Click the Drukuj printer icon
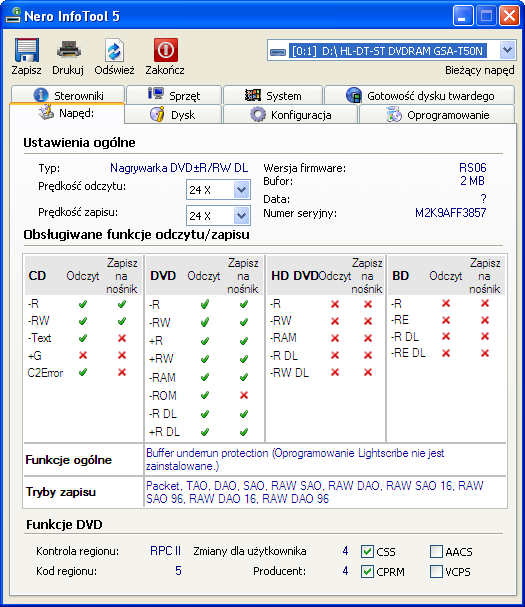The image size is (525, 607). pyautogui.click(x=69, y=50)
